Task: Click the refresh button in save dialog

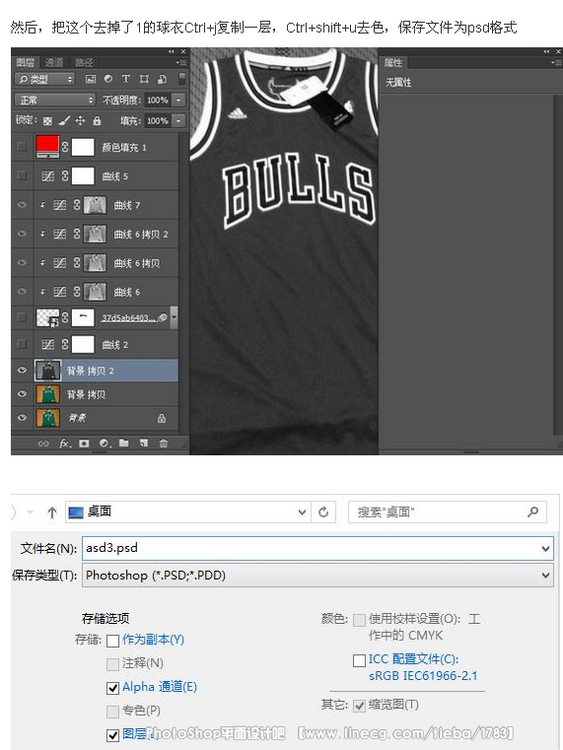Action: tap(323, 512)
